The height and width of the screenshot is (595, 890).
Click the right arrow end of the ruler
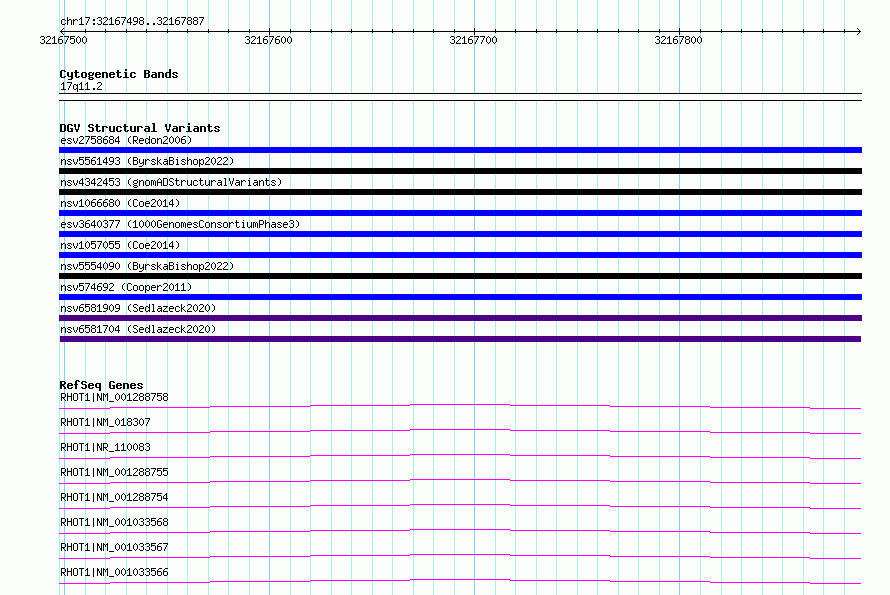pyautogui.click(x=858, y=31)
